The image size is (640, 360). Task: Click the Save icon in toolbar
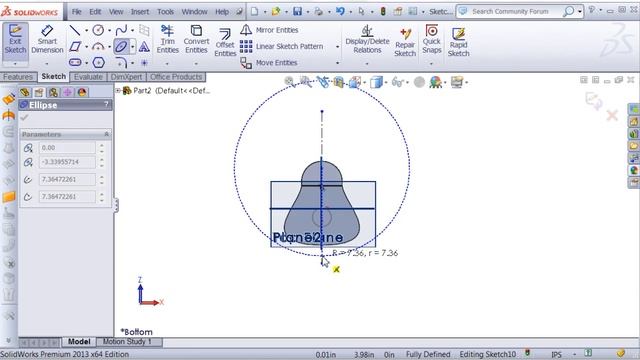[x=298, y=11]
